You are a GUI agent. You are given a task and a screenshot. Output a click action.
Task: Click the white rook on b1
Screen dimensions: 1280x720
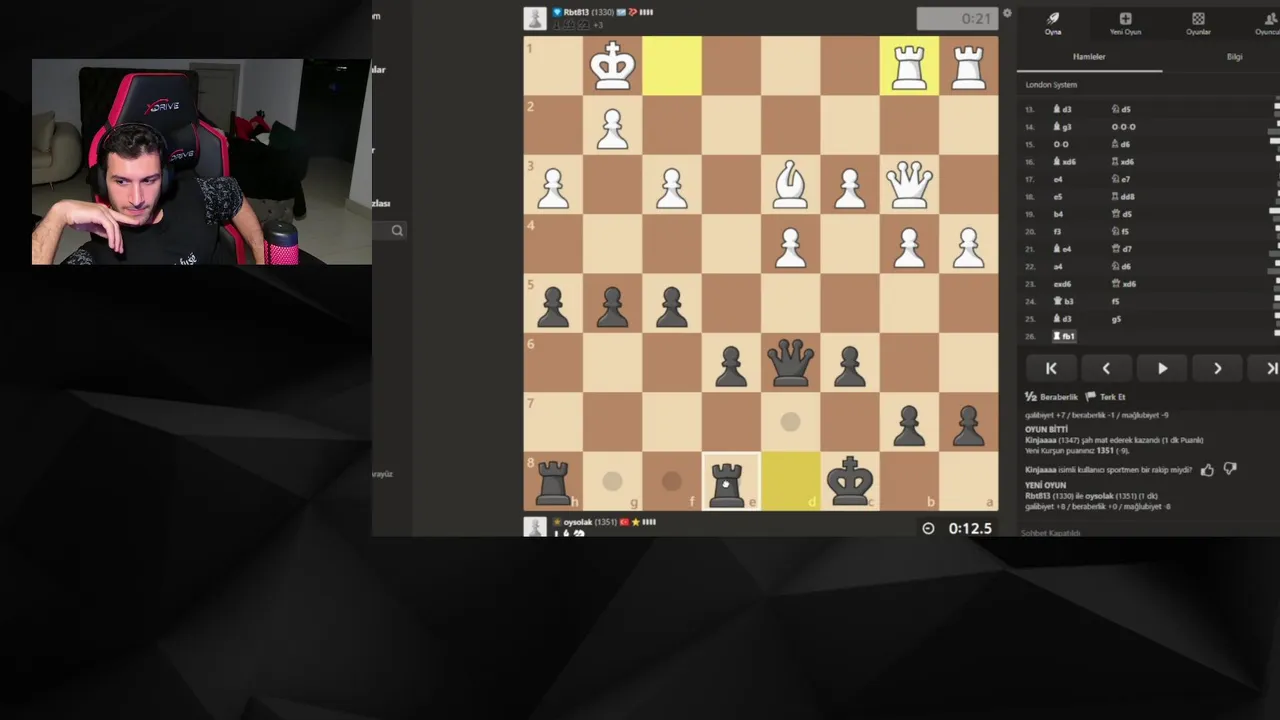(909, 66)
